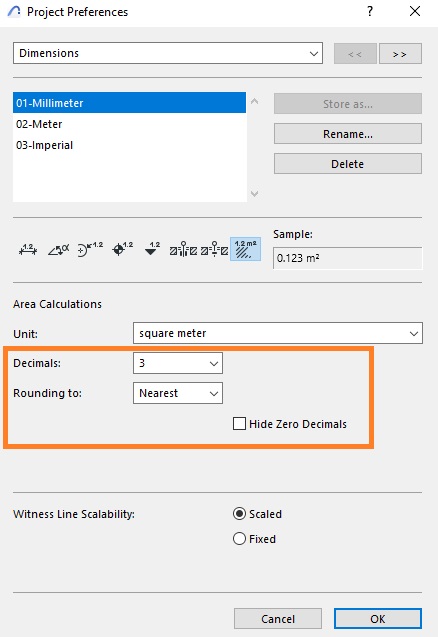Open the Rounding to Nearest dropdown
Image resolution: width=438 pixels, height=637 pixels.
(x=178, y=393)
